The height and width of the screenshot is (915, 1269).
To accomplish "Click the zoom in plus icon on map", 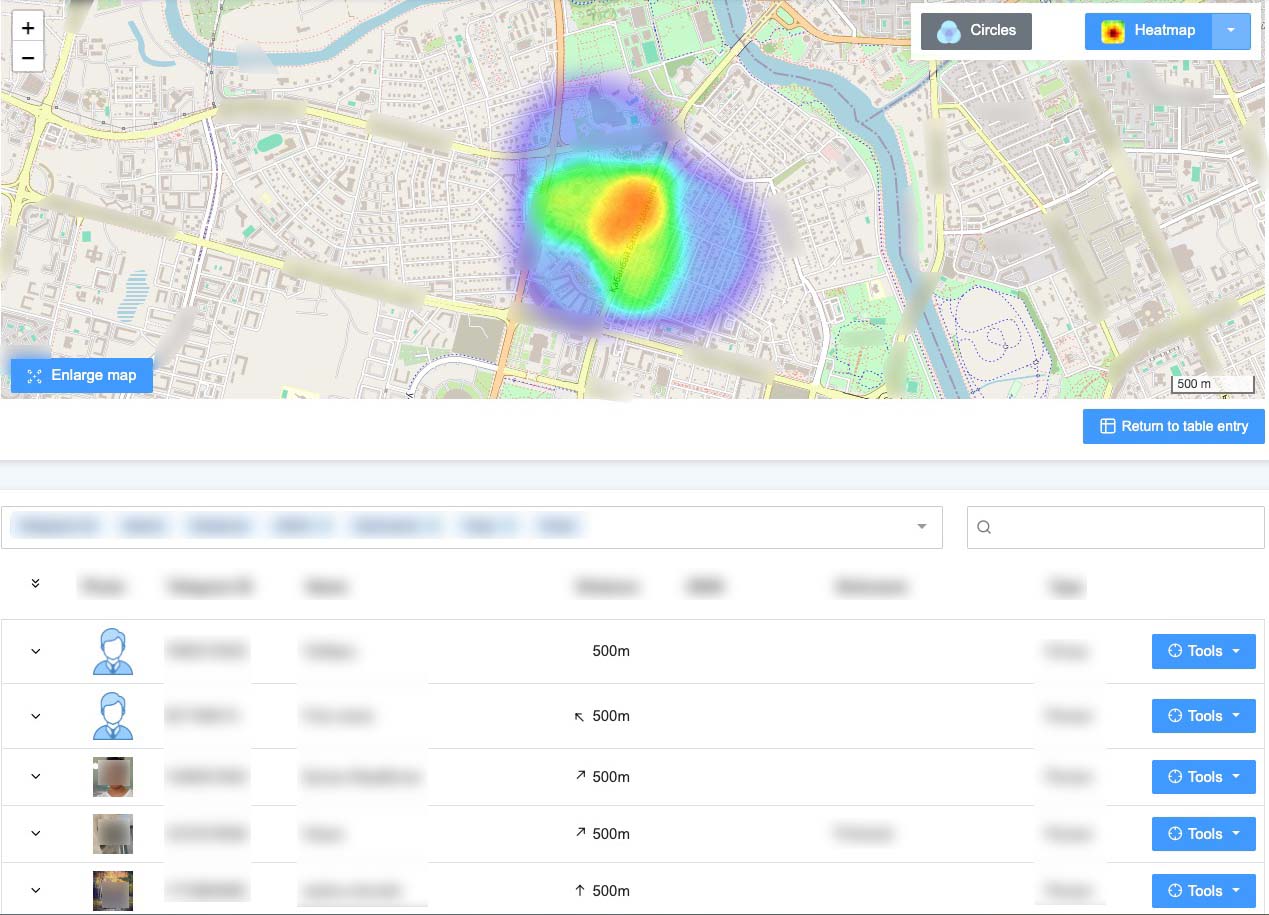I will tap(27, 27).
